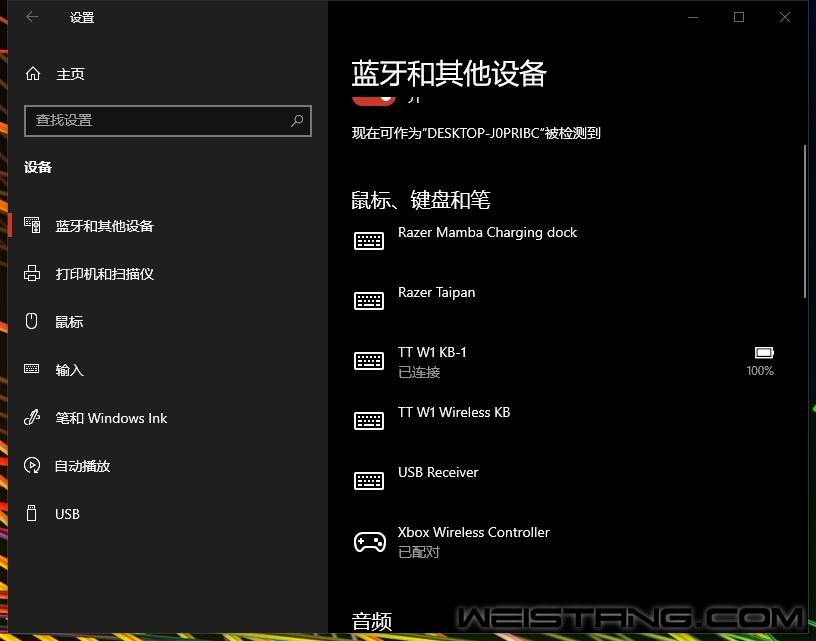Click keyboard icon for USB Receiver
This screenshot has height=641, width=816.
tap(369, 480)
